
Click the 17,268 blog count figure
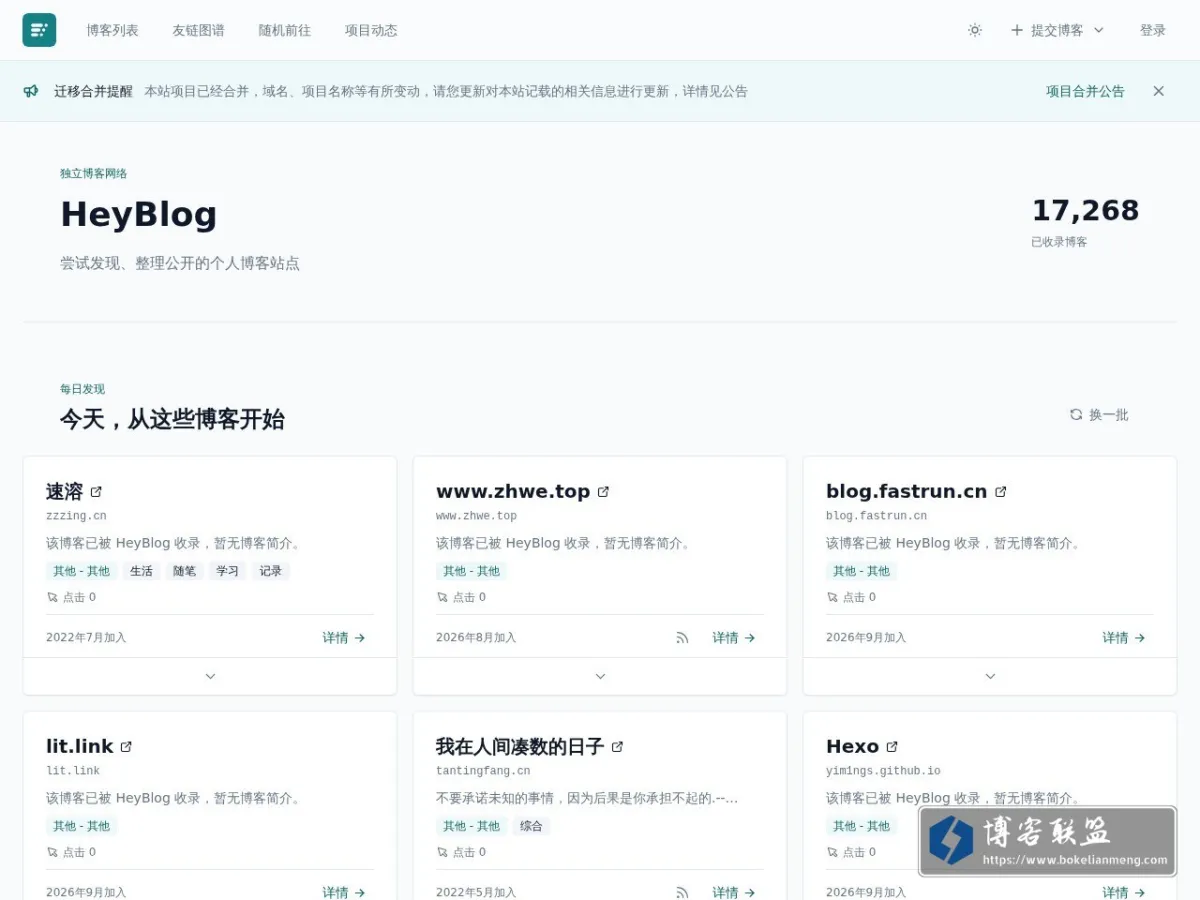point(1085,211)
